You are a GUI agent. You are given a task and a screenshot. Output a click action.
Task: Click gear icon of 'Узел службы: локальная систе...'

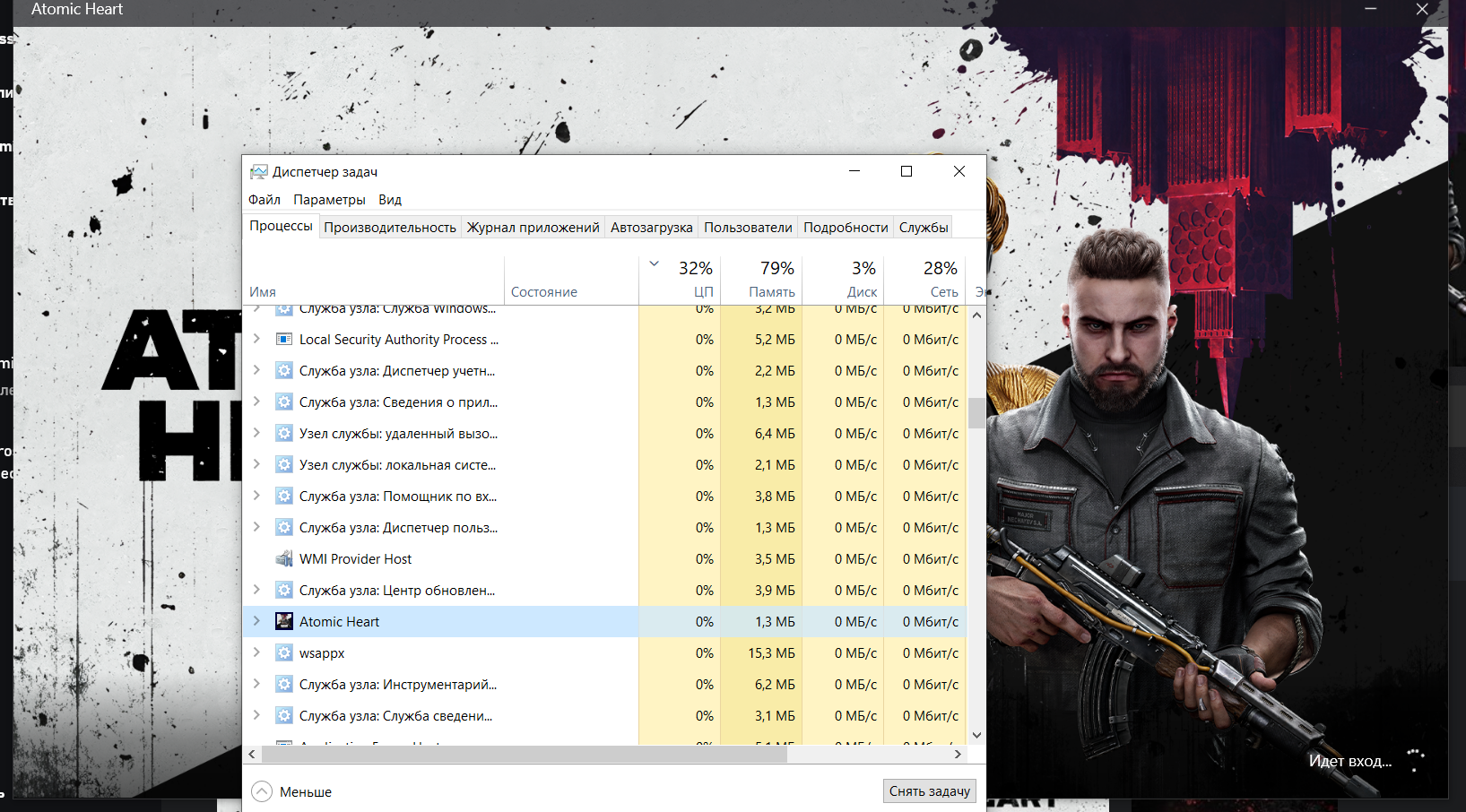(284, 465)
